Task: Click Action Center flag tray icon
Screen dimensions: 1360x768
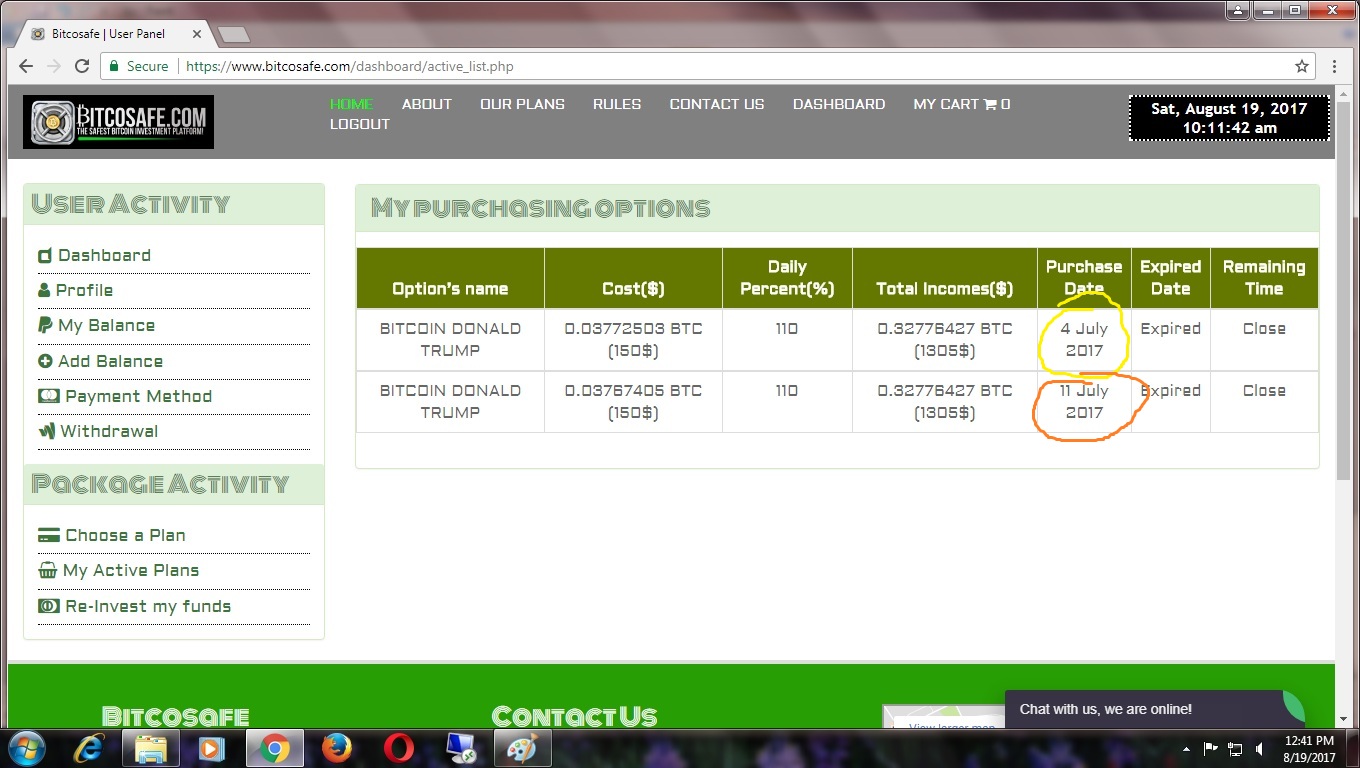Action: (x=1211, y=748)
